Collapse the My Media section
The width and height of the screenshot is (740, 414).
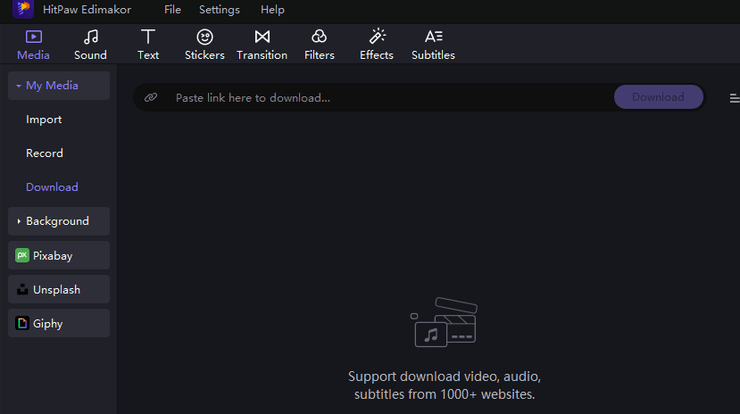coord(58,86)
